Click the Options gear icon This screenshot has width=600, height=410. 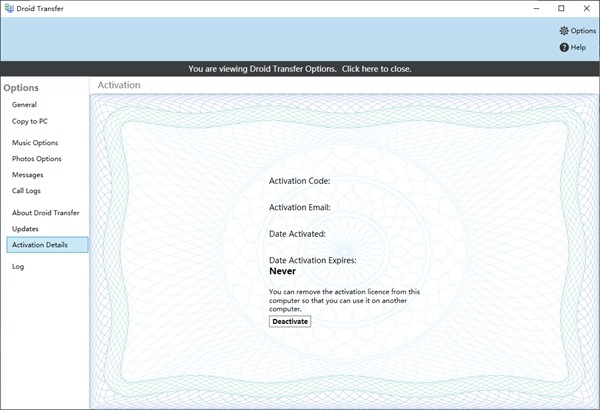click(x=564, y=31)
